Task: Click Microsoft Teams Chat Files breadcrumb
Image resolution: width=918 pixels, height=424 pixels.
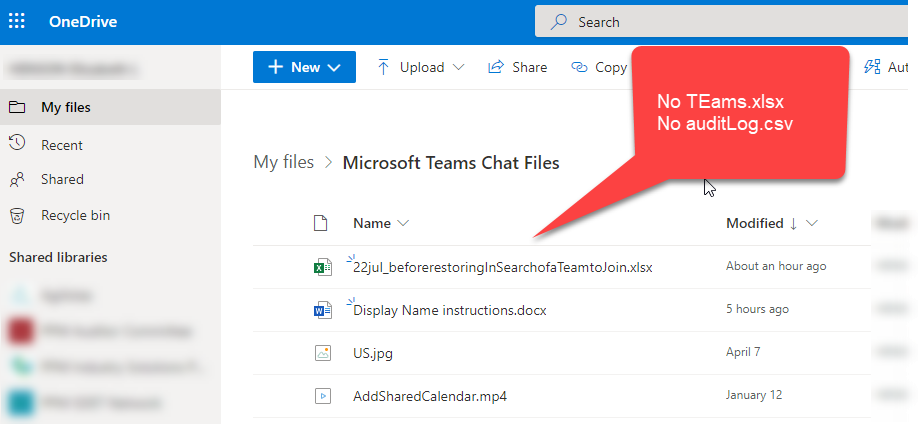Action: coord(451,162)
